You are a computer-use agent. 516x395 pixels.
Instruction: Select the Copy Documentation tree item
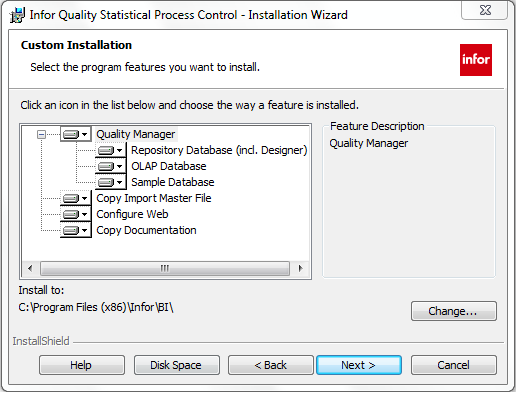(146, 230)
